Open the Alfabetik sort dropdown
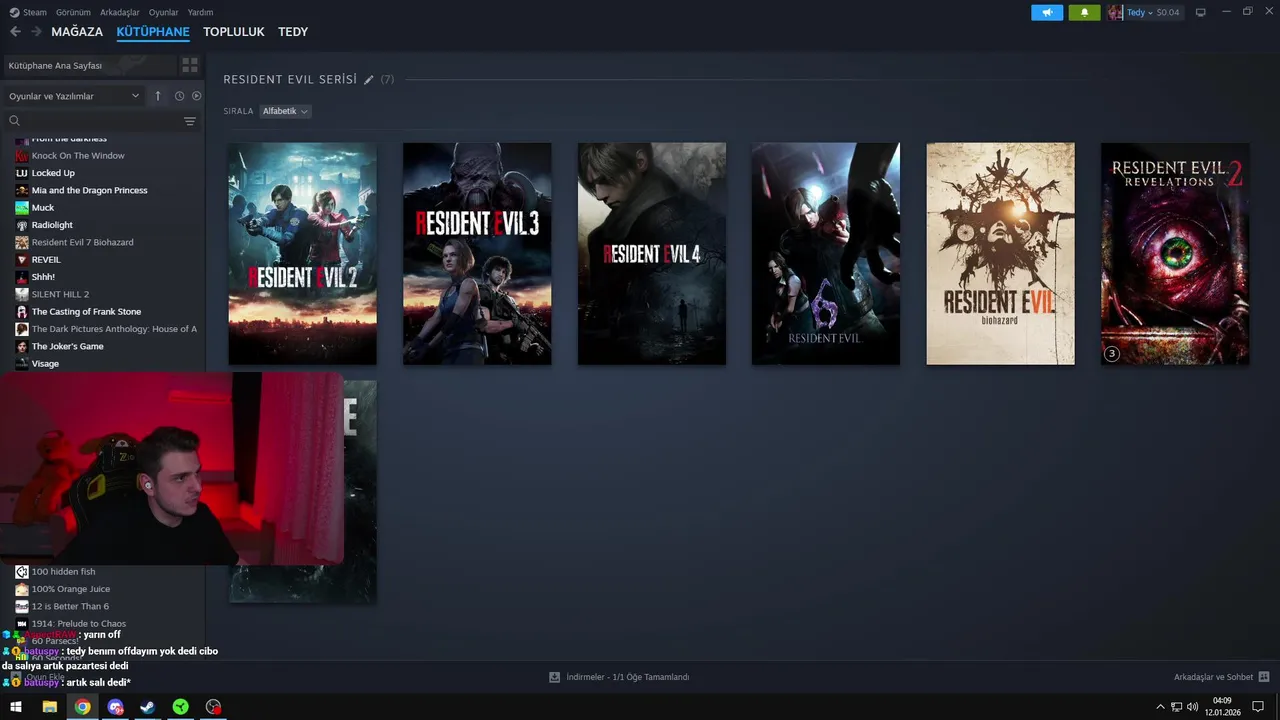The image size is (1280, 720). coord(285,111)
